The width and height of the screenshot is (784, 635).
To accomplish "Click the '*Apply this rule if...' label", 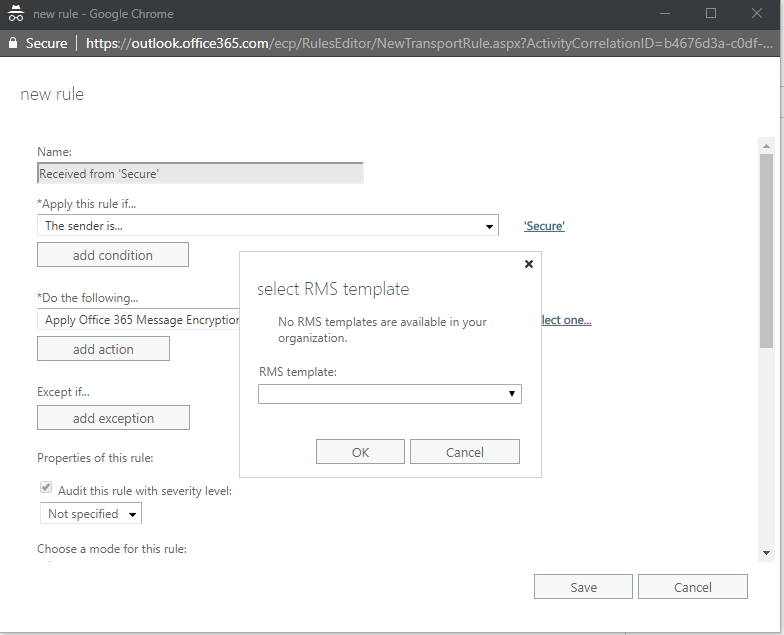I will (x=86, y=204).
